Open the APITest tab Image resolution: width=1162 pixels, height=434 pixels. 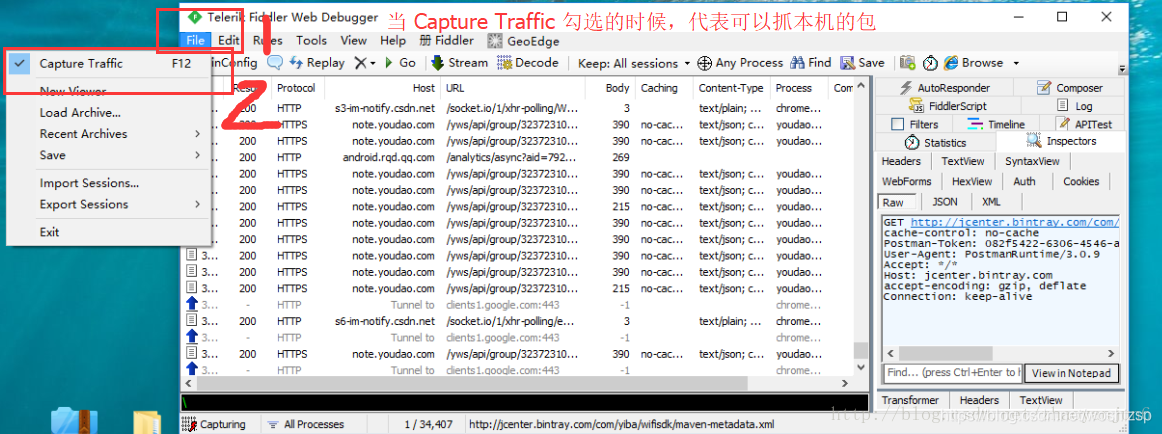tap(1083, 124)
